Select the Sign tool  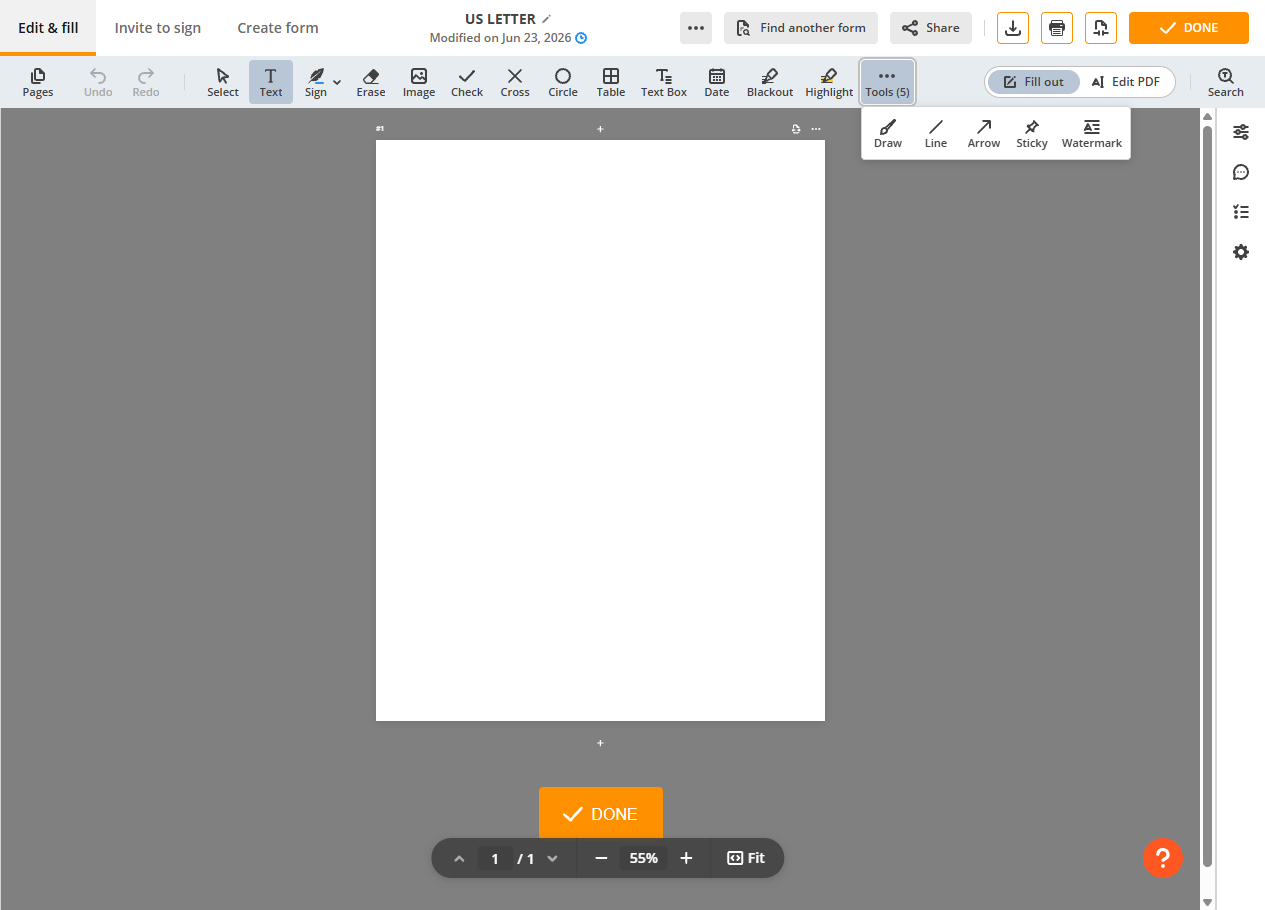click(316, 82)
